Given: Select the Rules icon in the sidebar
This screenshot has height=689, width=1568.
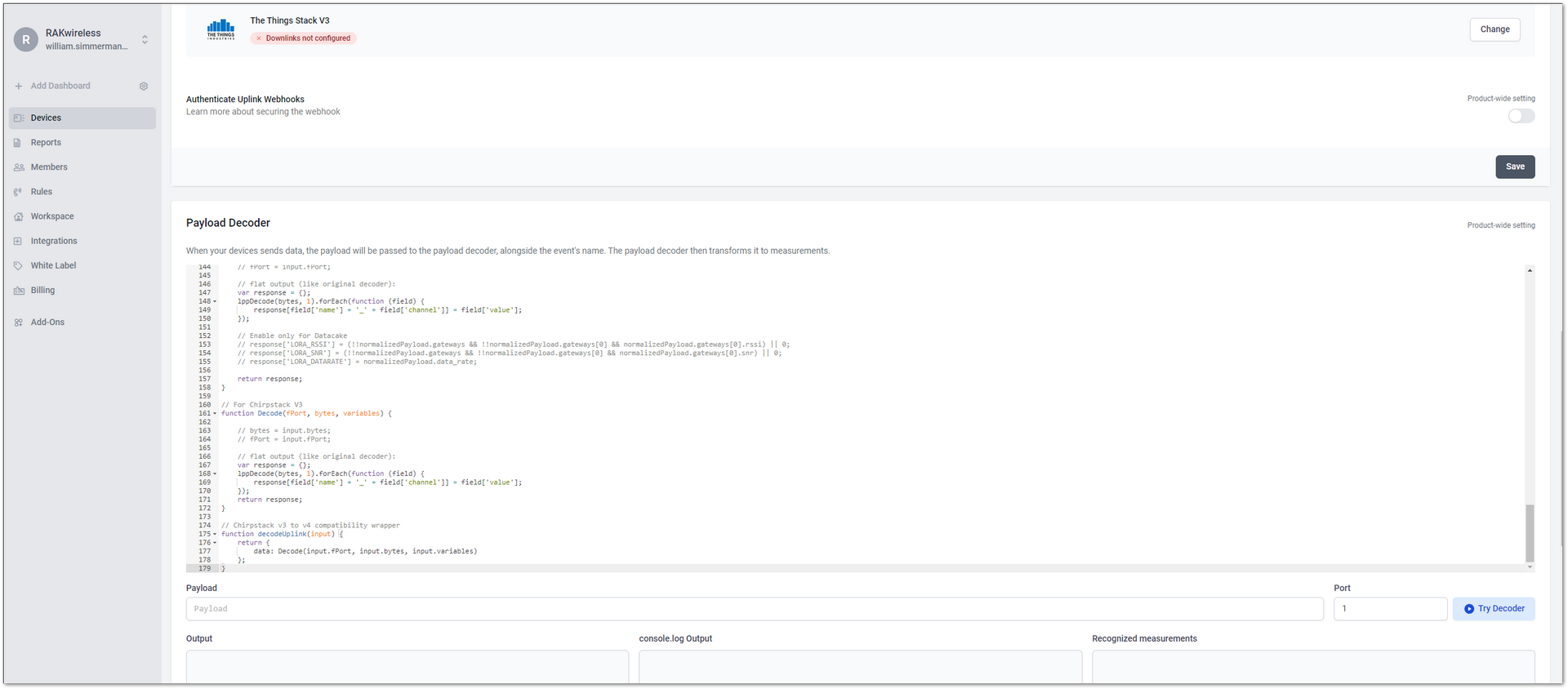Looking at the screenshot, I should pos(18,192).
